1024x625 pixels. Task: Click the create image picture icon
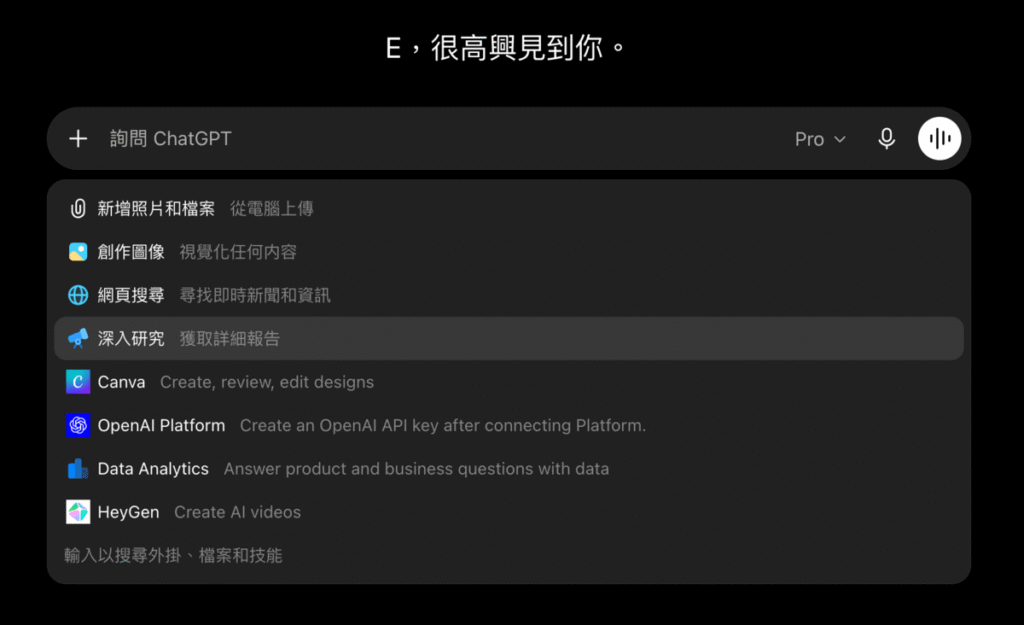(x=78, y=252)
